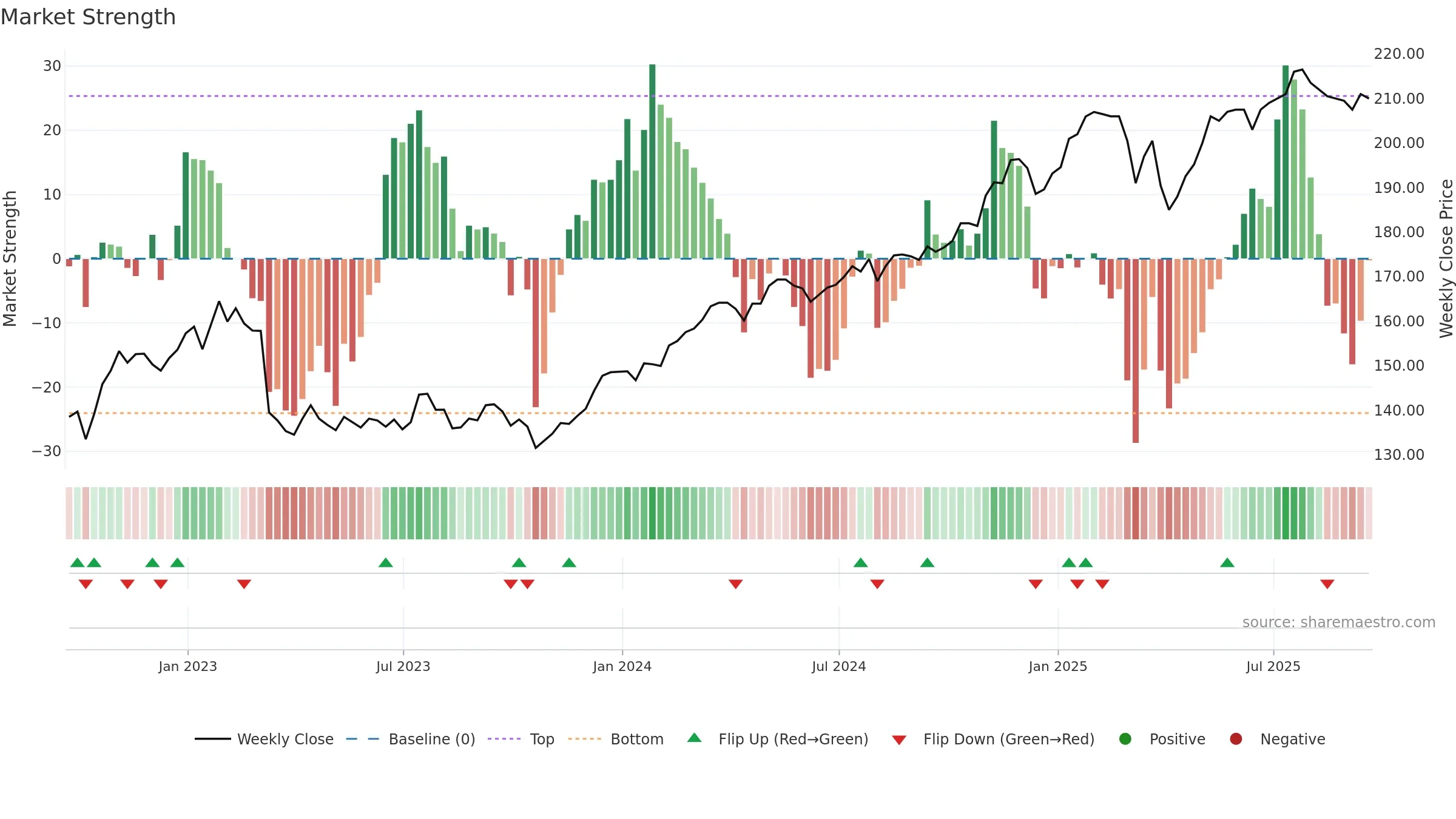The image size is (1456, 819).
Task: Click the deepest red bar below -28 in 2025
Action: pyautogui.click(x=1136, y=351)
